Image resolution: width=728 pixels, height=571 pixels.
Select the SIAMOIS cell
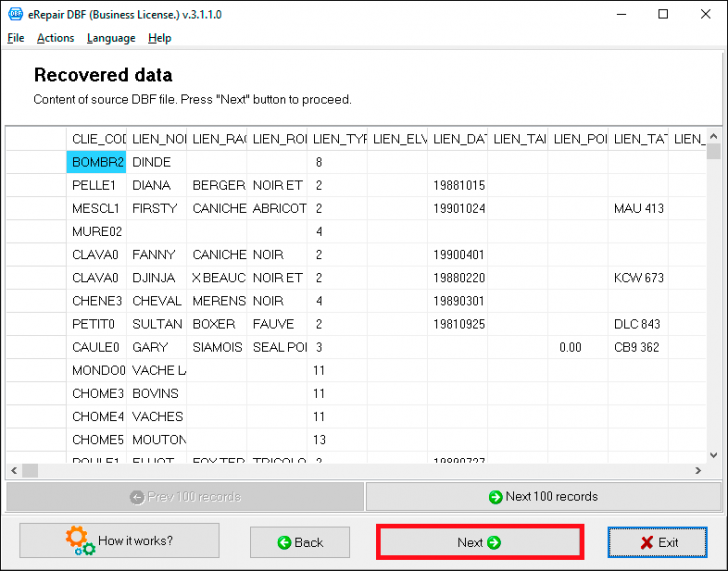point(217,347)
